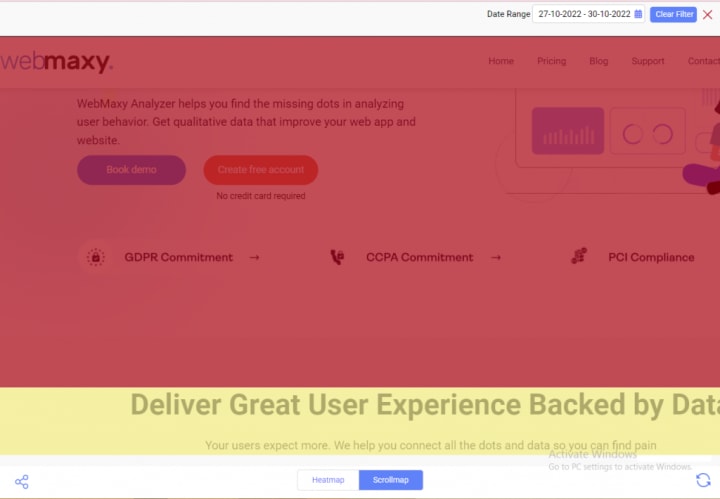Screen dimensions: 720x499
Task: Click the Clear Filter button
Action: point(673,14)
